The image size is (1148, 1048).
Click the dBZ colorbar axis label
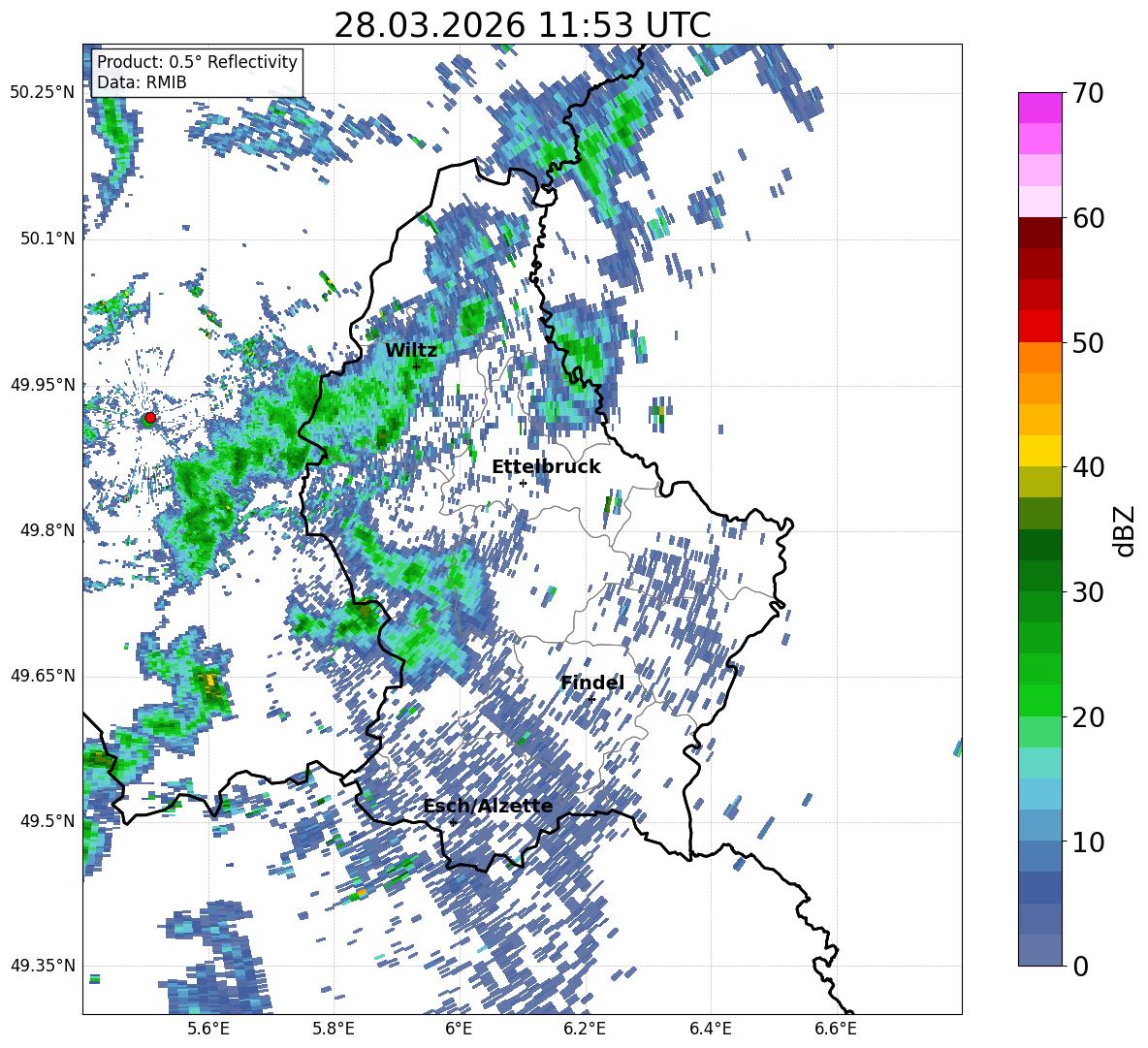coord(1126,530)
